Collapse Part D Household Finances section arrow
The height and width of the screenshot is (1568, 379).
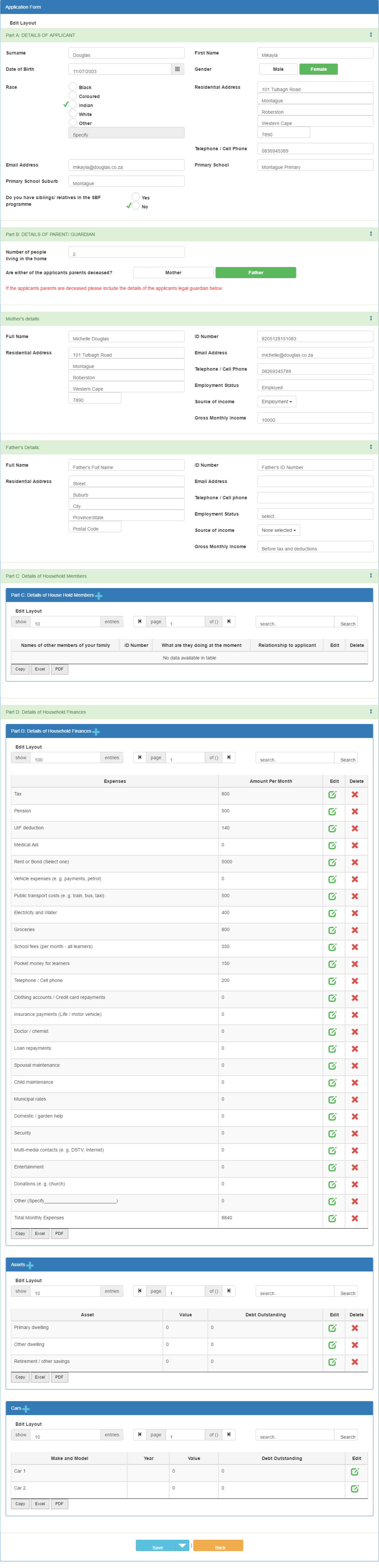tap(370, 711)
